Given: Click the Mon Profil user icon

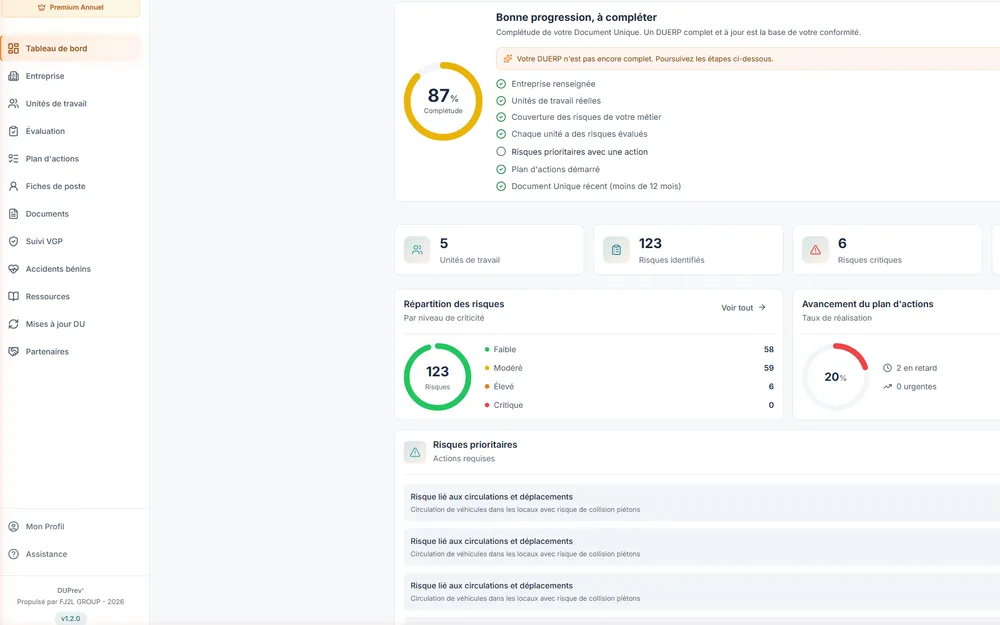Looking at the screenshot, I should click(13, 526).
